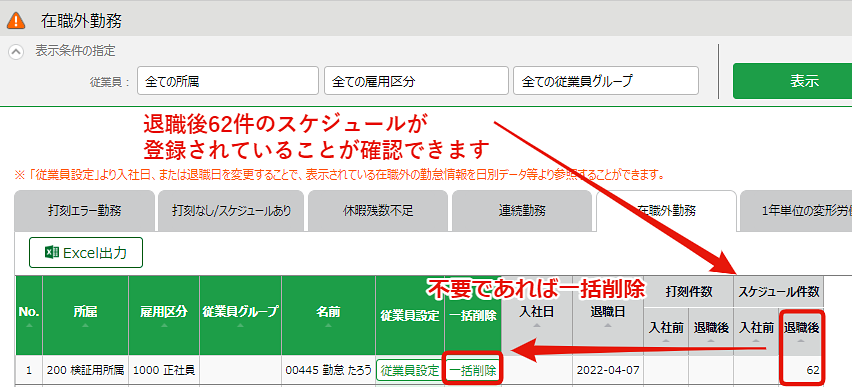Click the 200 検証用所属 cell

85,371
